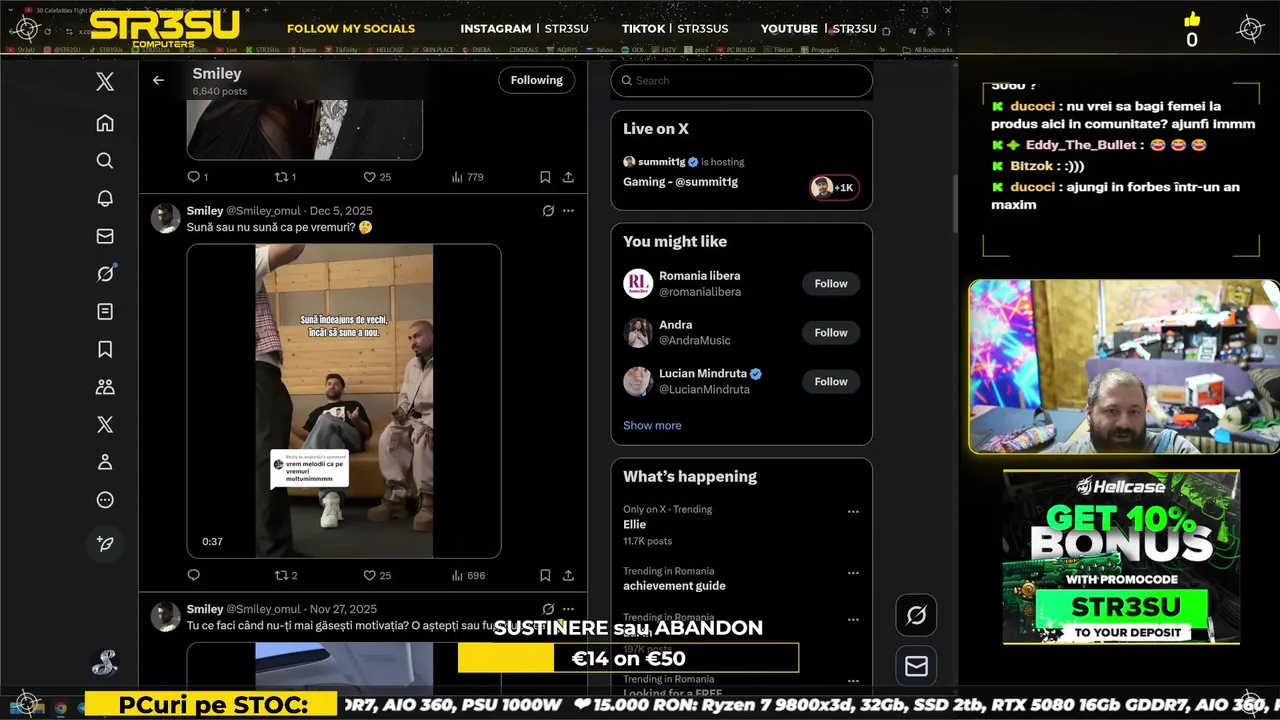The width and height of the screenshot is (1280, 720).
Task: Open Dec 5, 2025 post timestamp
Action: 341,211
